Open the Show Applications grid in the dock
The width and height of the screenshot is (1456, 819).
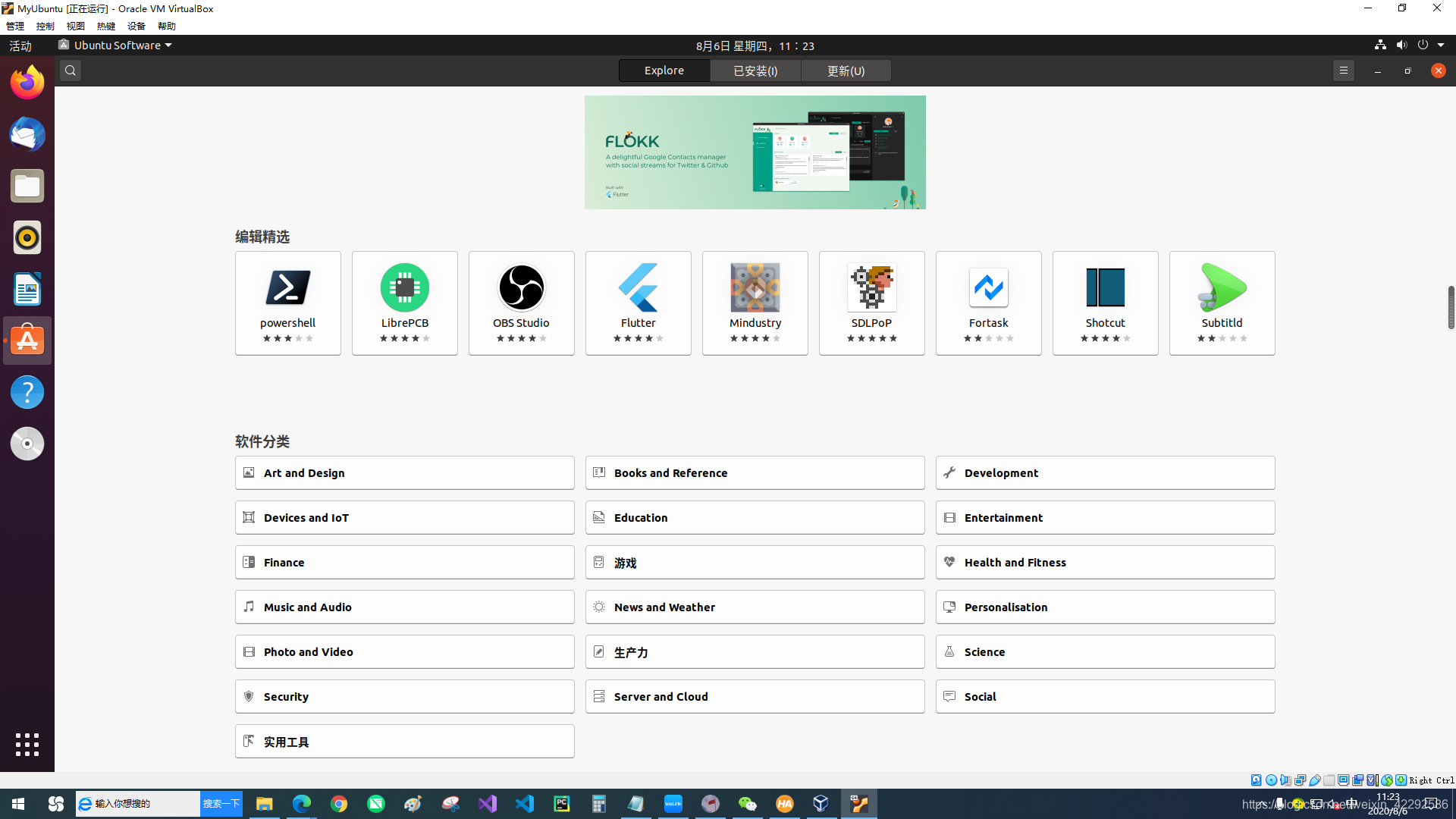point(27,745)
